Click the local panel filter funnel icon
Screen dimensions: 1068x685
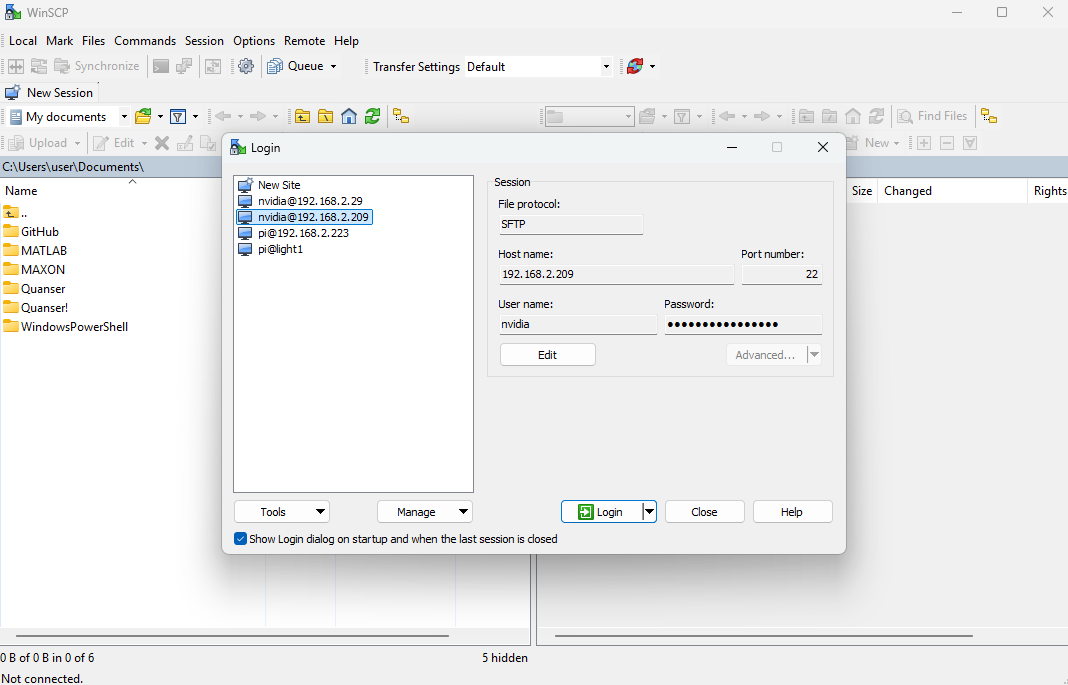[x=178, y=116]
